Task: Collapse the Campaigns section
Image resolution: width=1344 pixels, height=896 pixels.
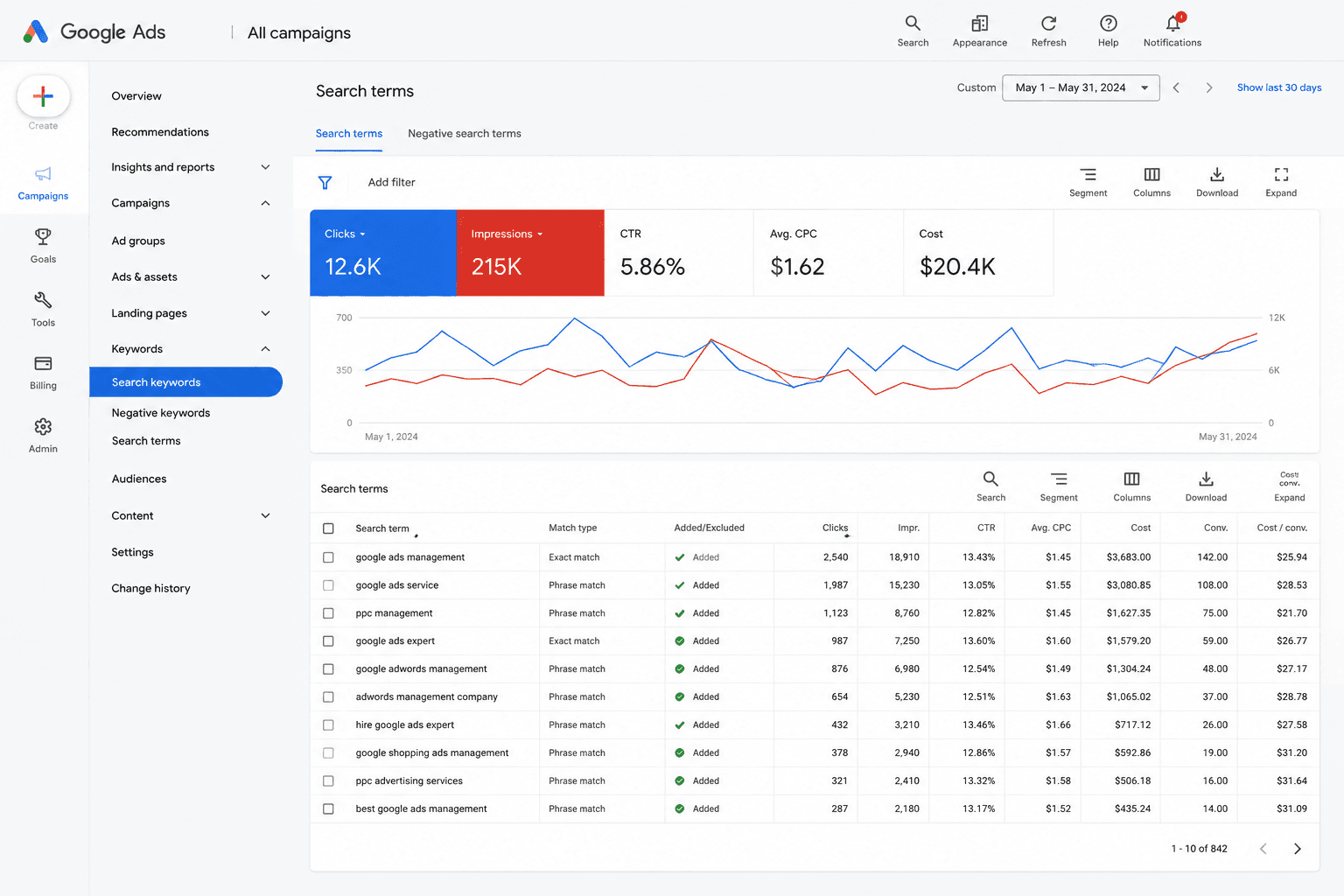Action: tap(265, 203)
